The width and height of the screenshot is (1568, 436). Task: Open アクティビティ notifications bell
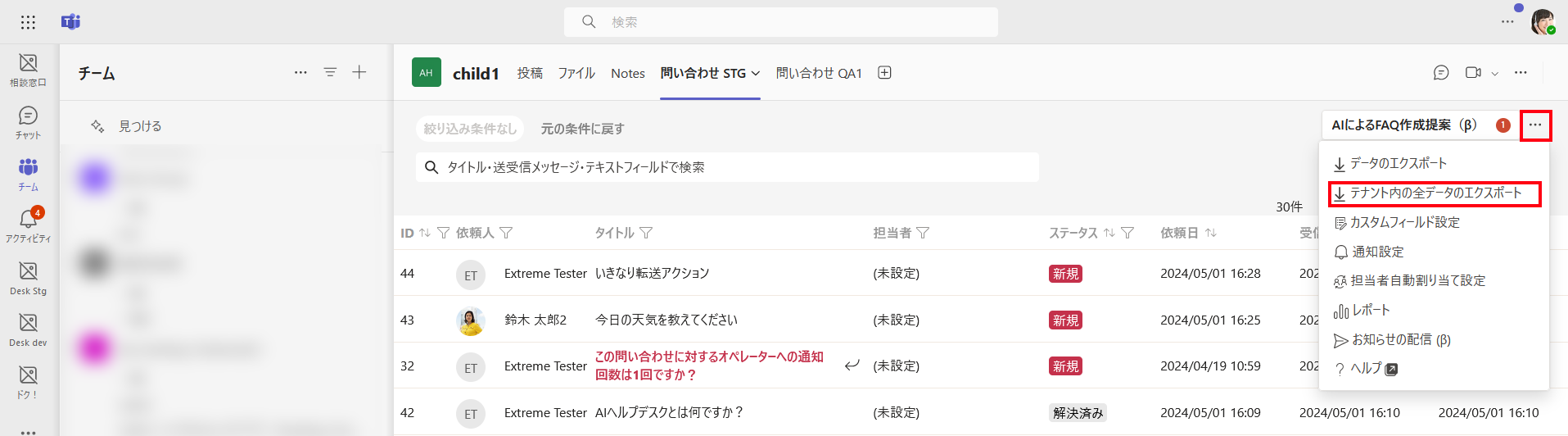(x=28, y=225)
